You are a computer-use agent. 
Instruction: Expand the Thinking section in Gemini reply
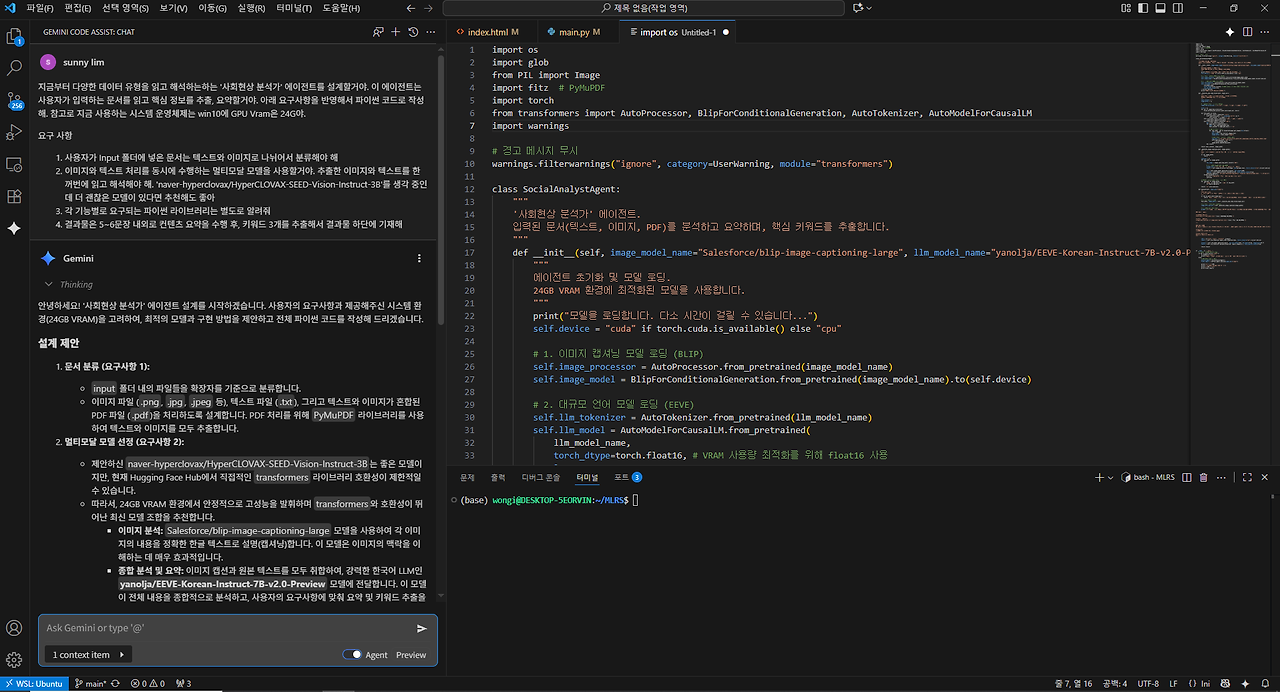pos(67,284)
